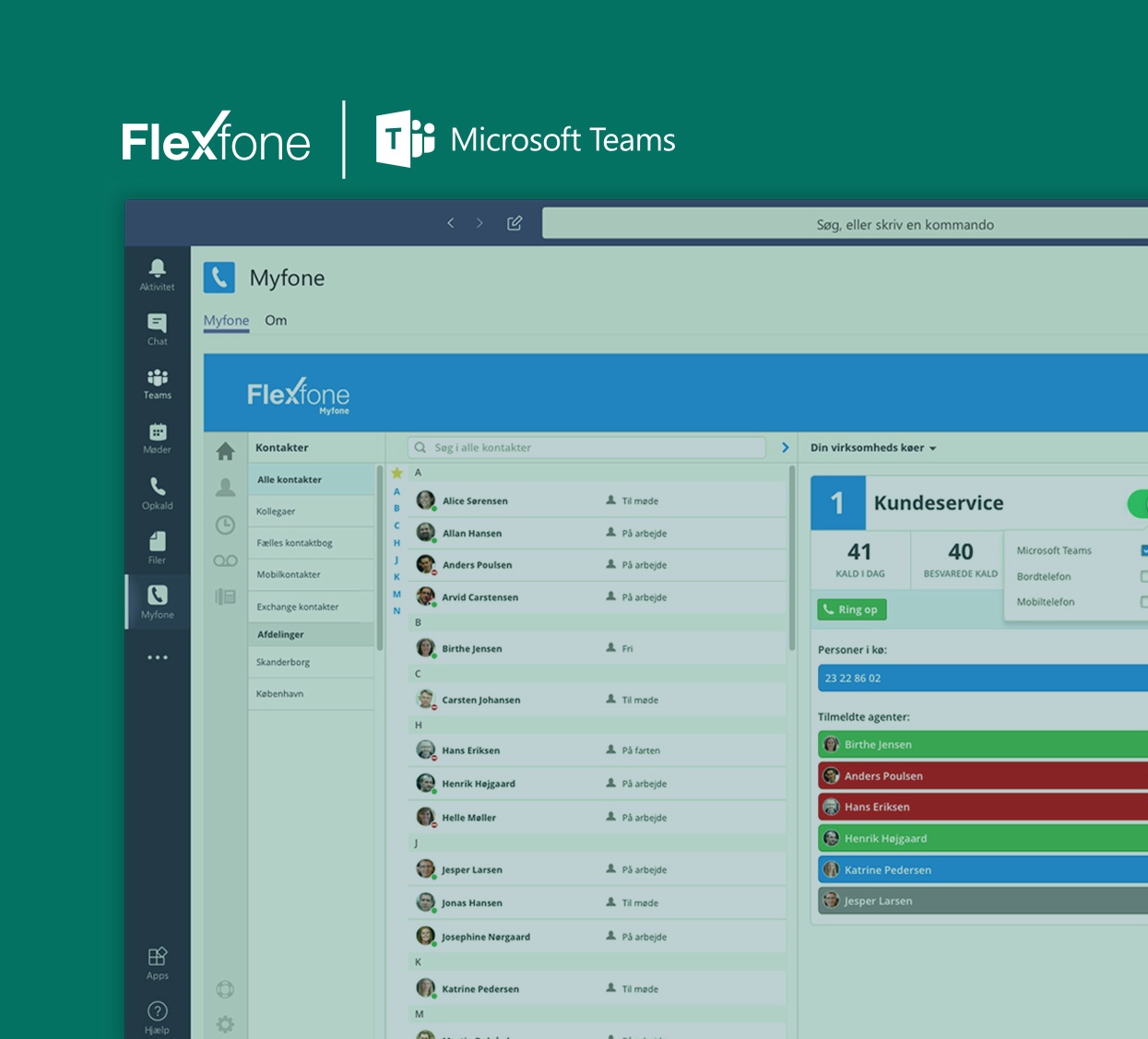Image resolution: width=1148 pixels, height=1039 pixels.
Task: Start a new chat with compose icon
Action: click(515, 223)
